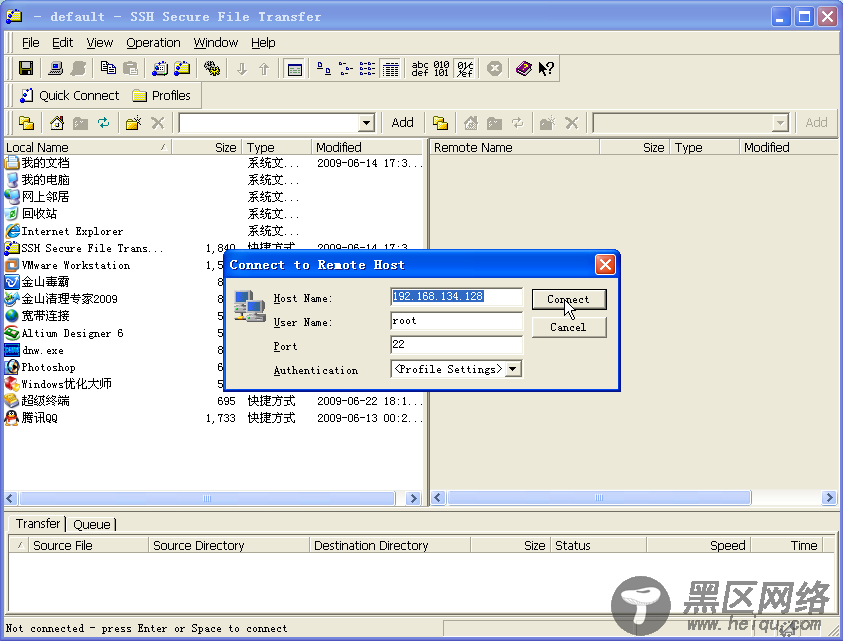843x641 pixels.
Task: Open the Window menu
Action: pos(216,42)
